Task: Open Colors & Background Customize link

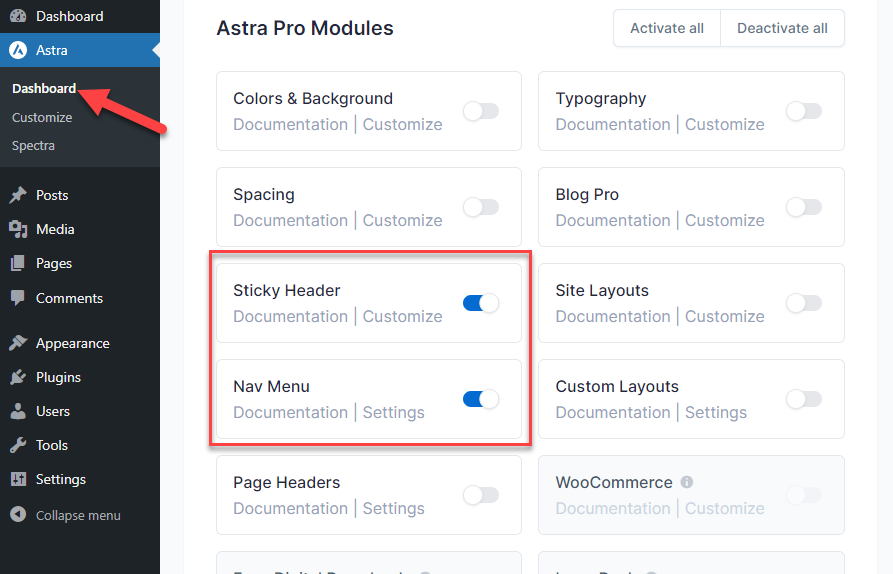Action: (403, 124)
